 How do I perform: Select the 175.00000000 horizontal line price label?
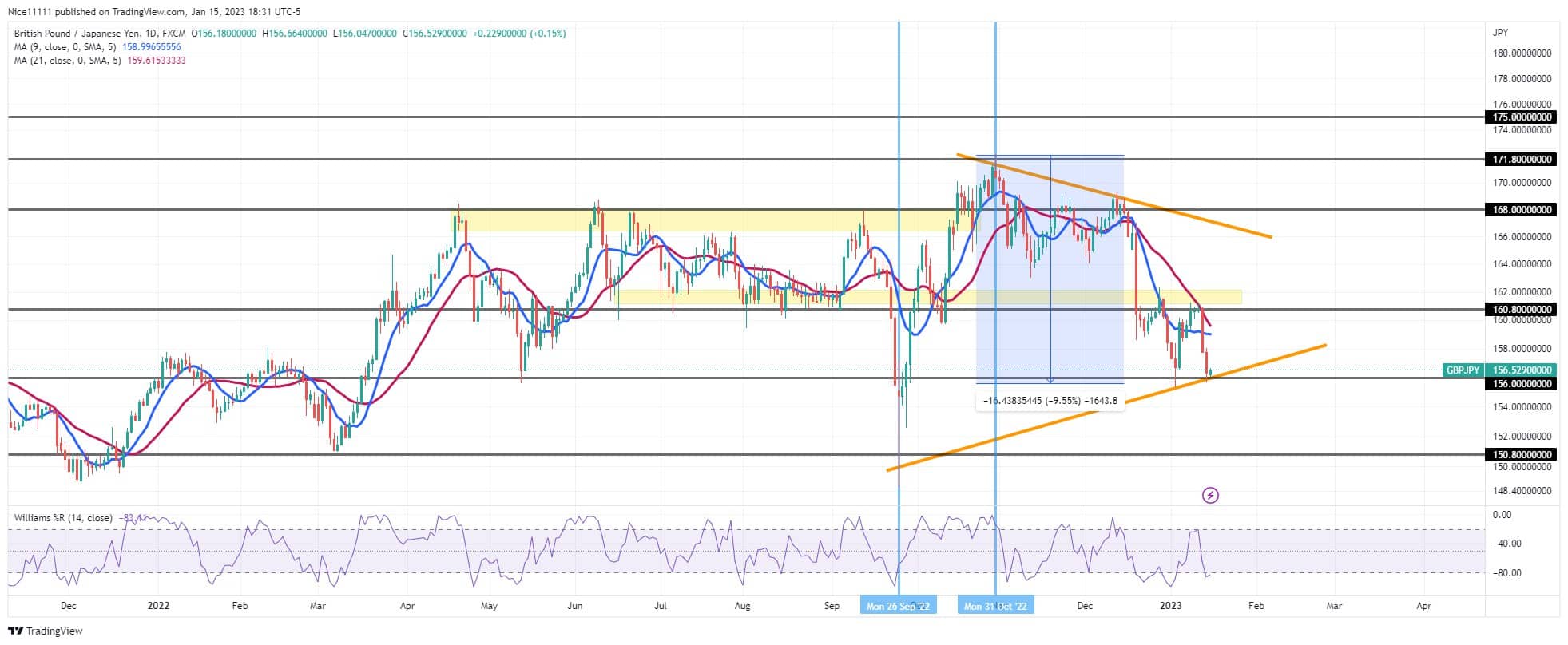point(1522,117)
